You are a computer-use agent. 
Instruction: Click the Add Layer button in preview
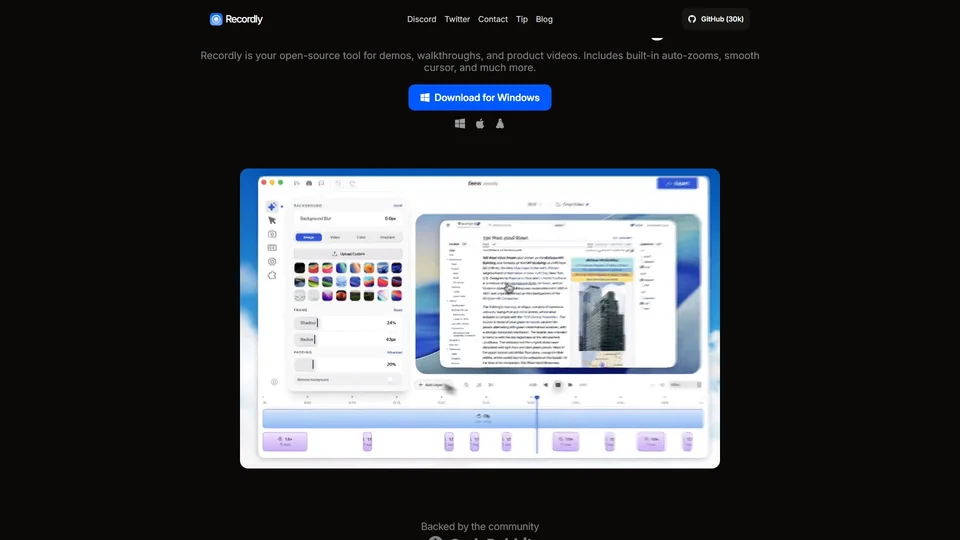(432, 385)
